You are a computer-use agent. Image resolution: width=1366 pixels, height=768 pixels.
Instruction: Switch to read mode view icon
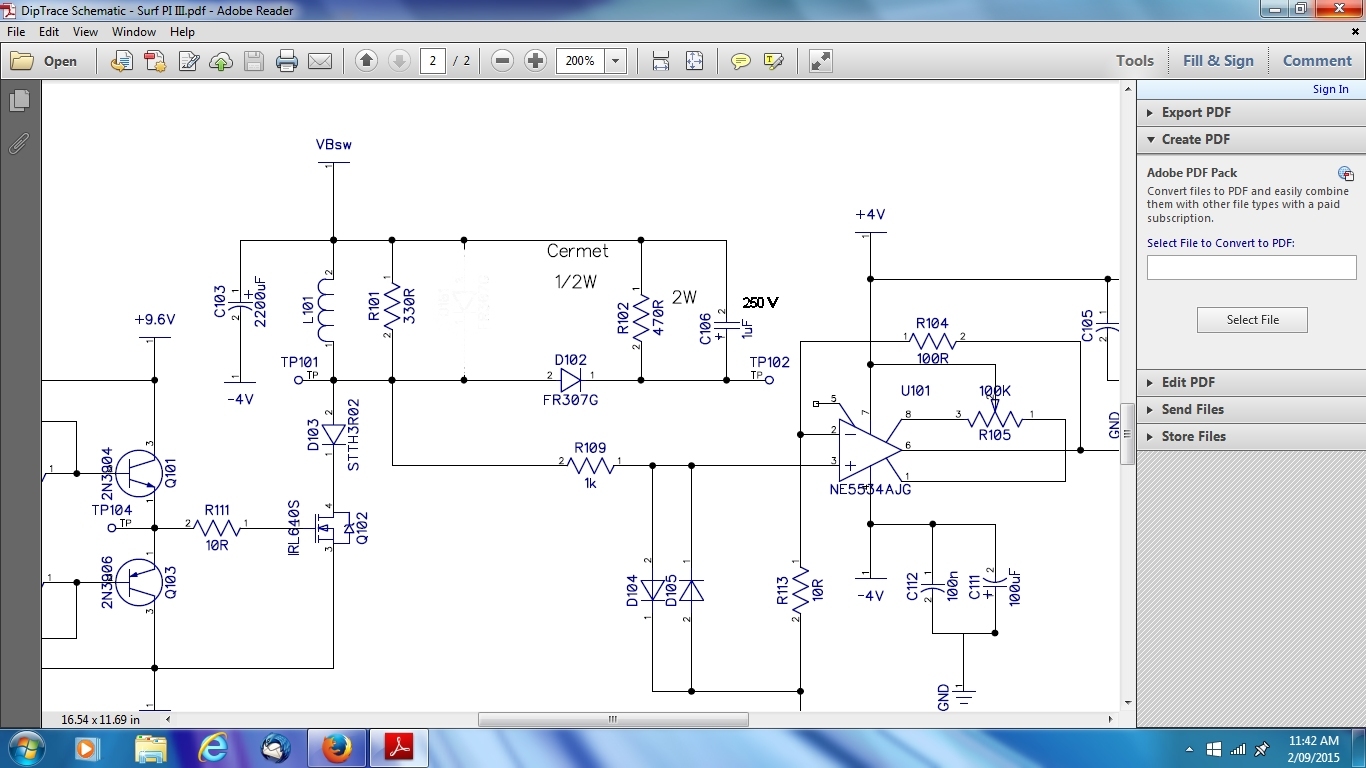821,61
